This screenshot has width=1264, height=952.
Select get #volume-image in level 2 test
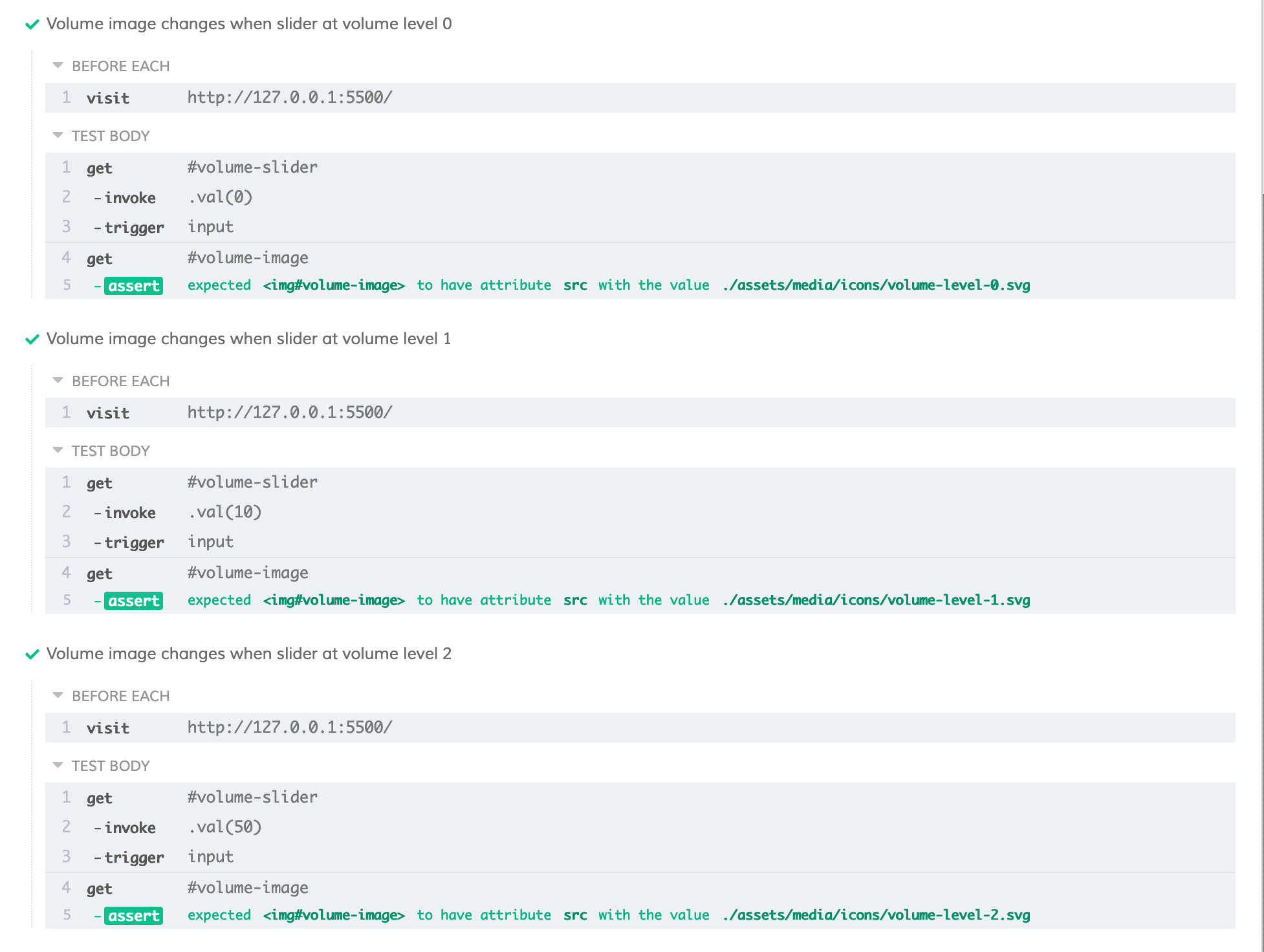pyautogui.click(x=640, y=888)
